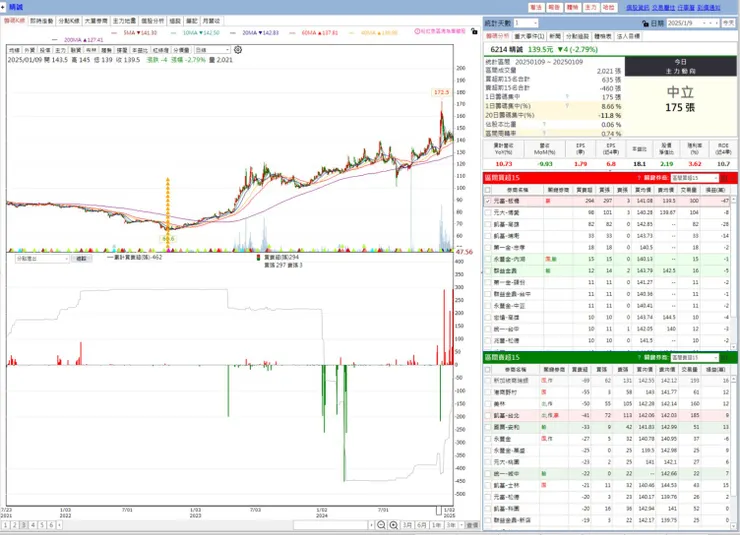Open the chart settings gear icon
Viewport: 740px width, 535px height.
(x=238, y=50)
